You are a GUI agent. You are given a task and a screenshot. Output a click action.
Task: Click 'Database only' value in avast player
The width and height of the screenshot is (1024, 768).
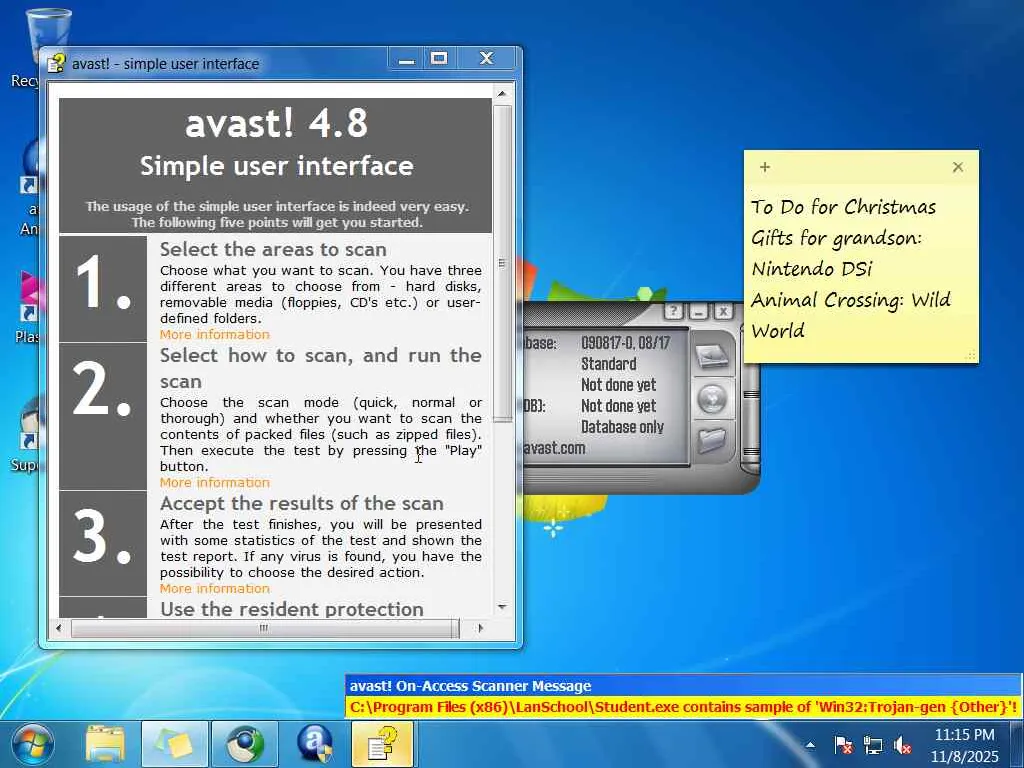point(622,426)
